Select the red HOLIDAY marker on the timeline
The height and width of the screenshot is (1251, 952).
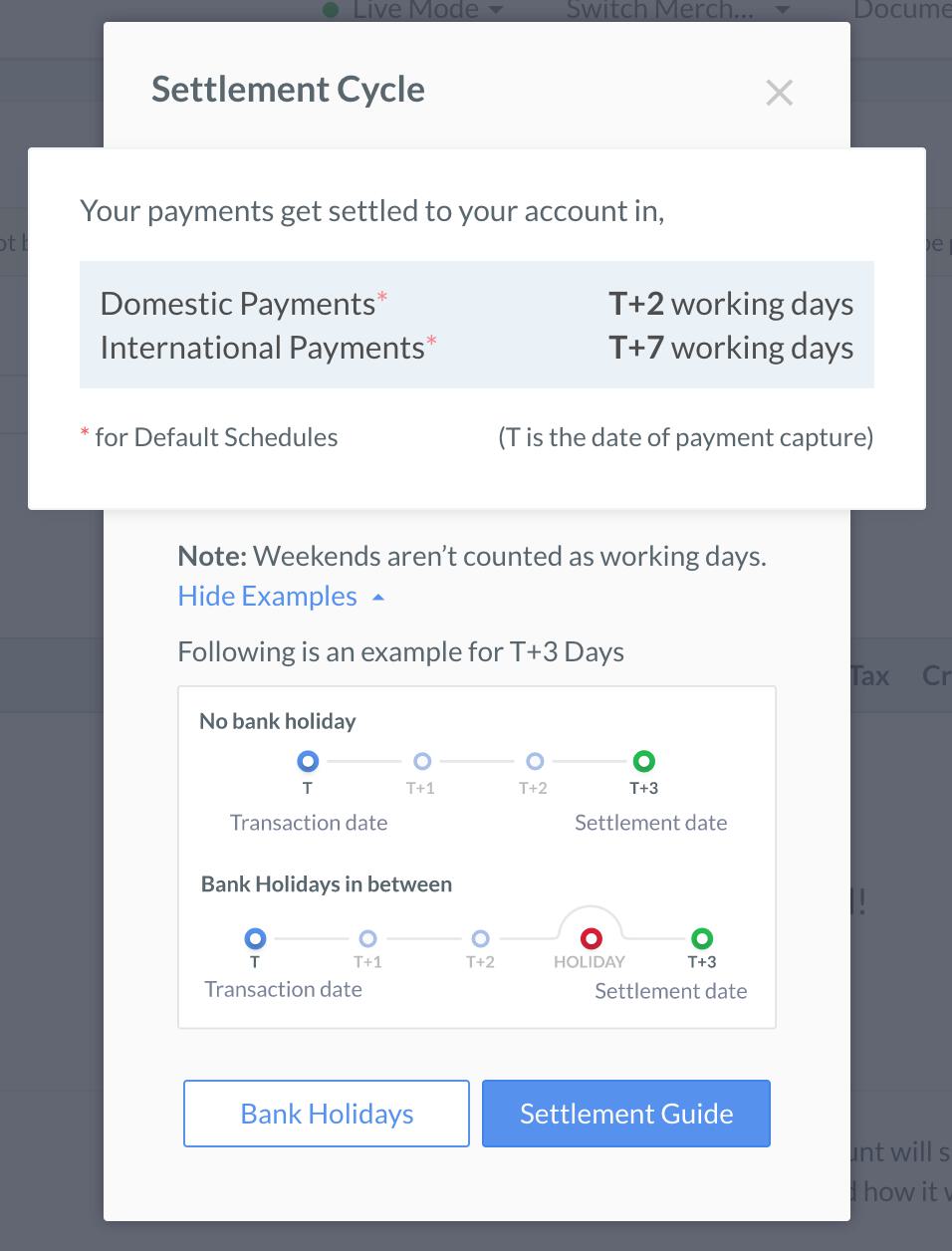tap(591, 937)
